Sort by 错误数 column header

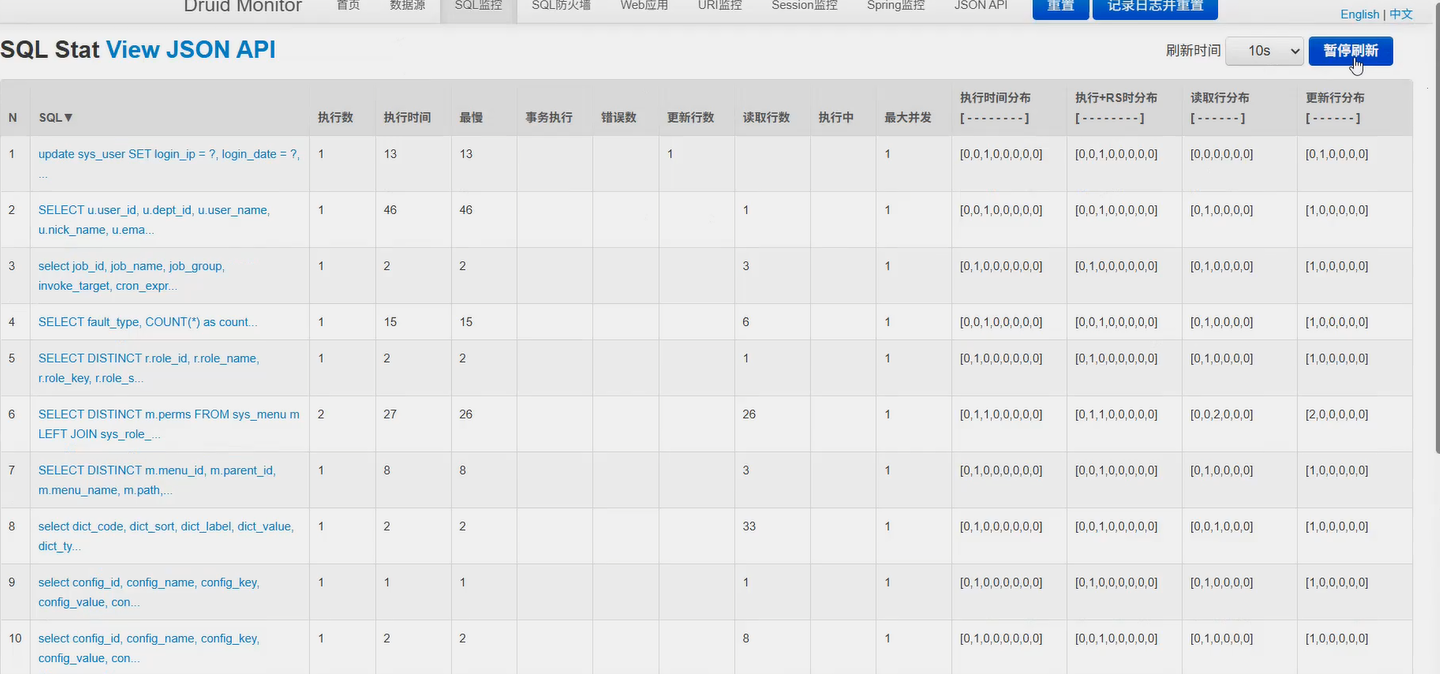point(619,118)
